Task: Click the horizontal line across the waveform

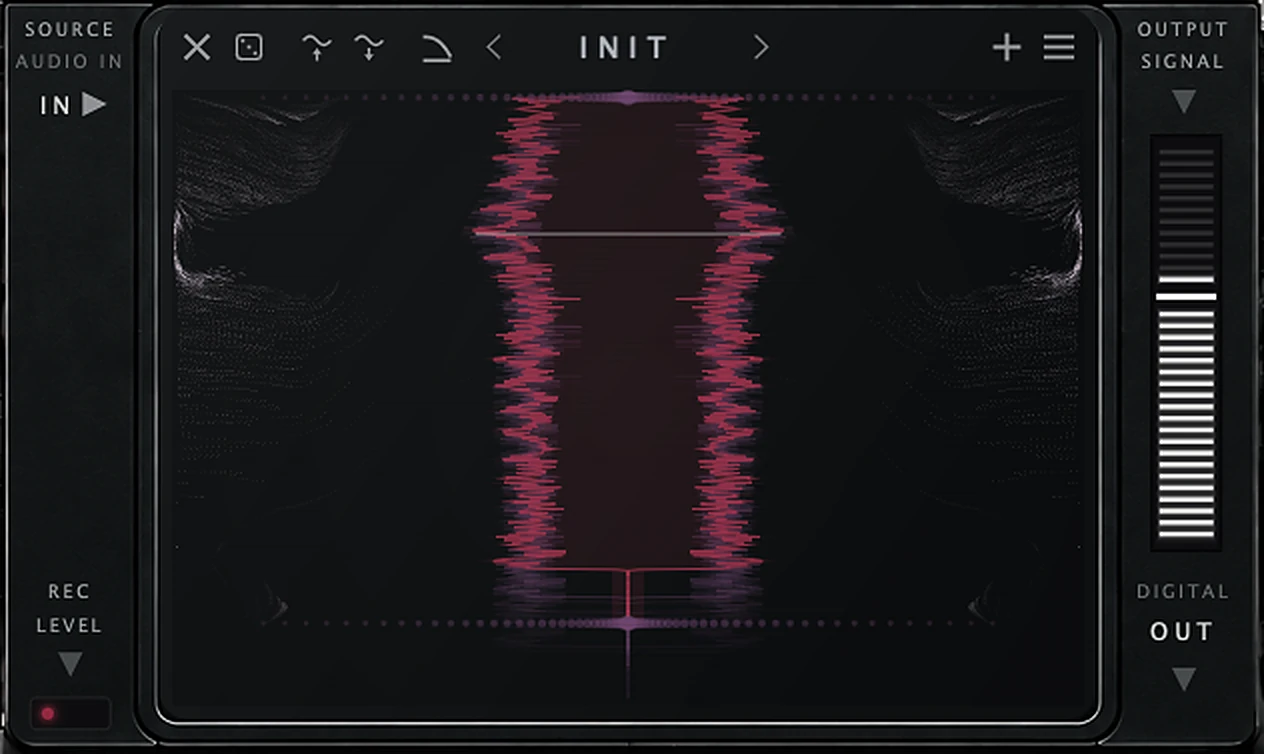Action: [x=628, y=233]
